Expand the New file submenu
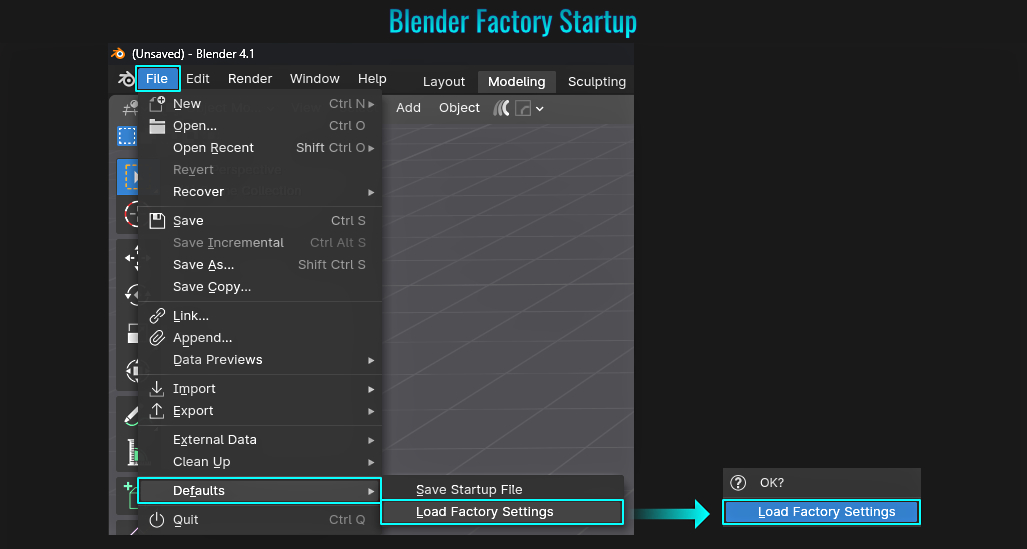 (x=260, y=104)
